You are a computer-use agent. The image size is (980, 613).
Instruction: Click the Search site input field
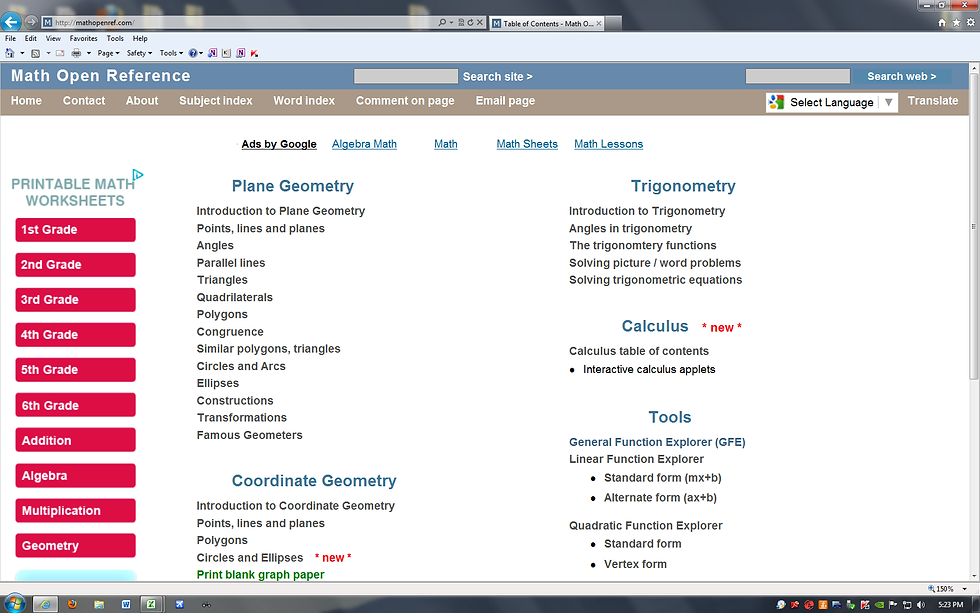pos(405,76)
